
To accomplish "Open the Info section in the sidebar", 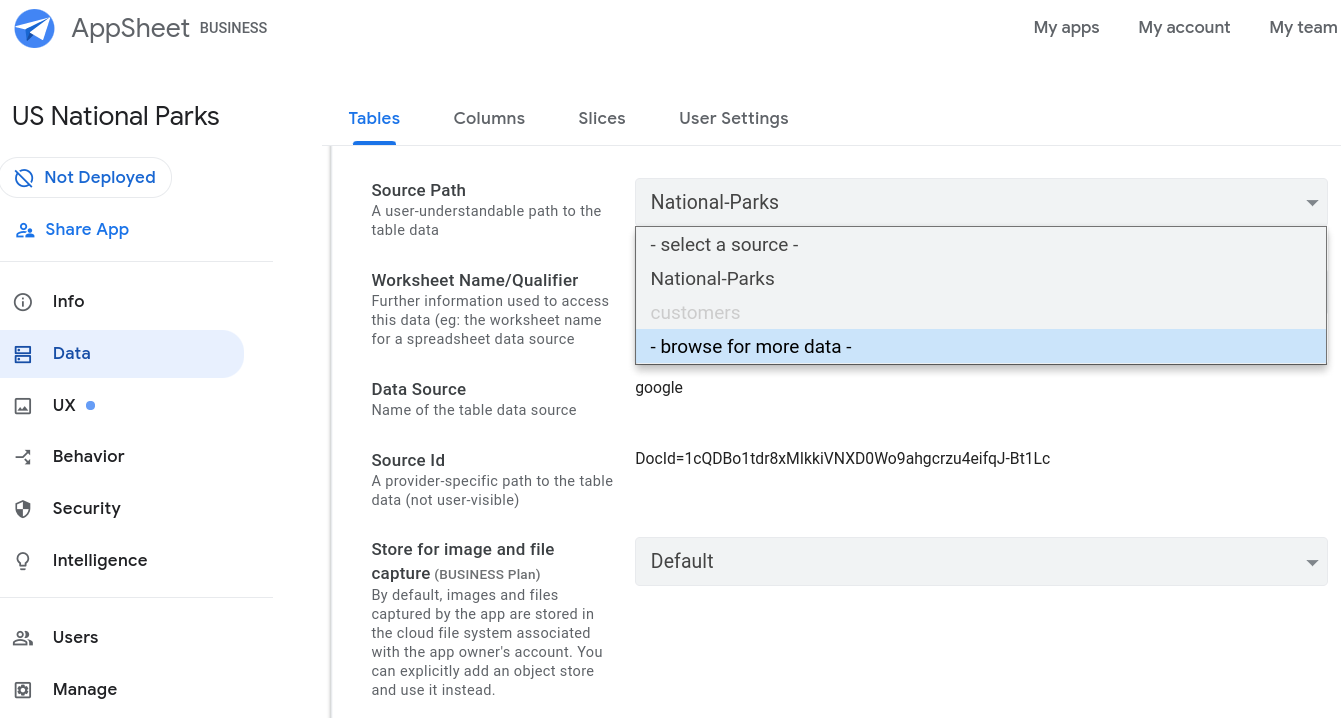I will tap(70, 301).
